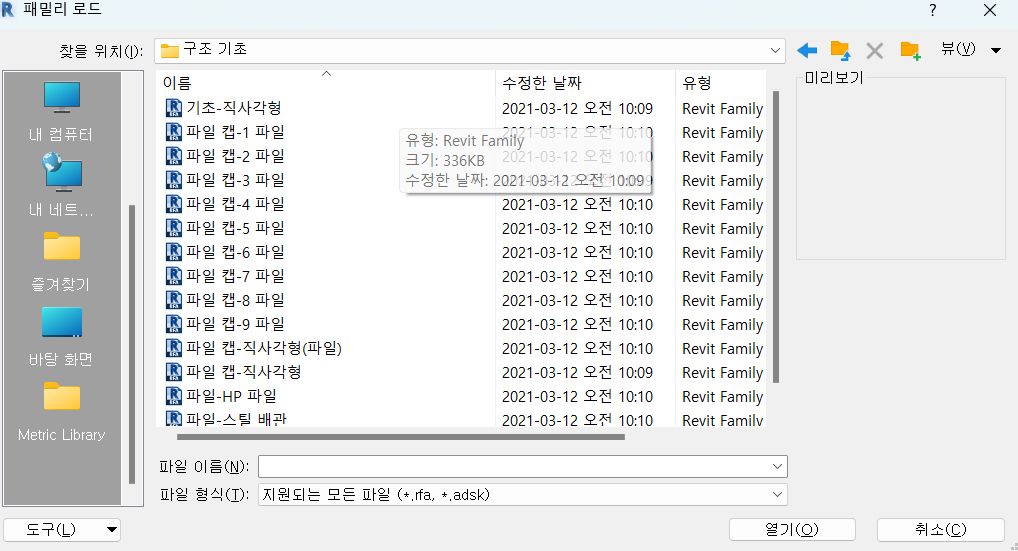Select file name 파일-스틸 배관
Screen dimensions: 1018x551
click(236, 419)
